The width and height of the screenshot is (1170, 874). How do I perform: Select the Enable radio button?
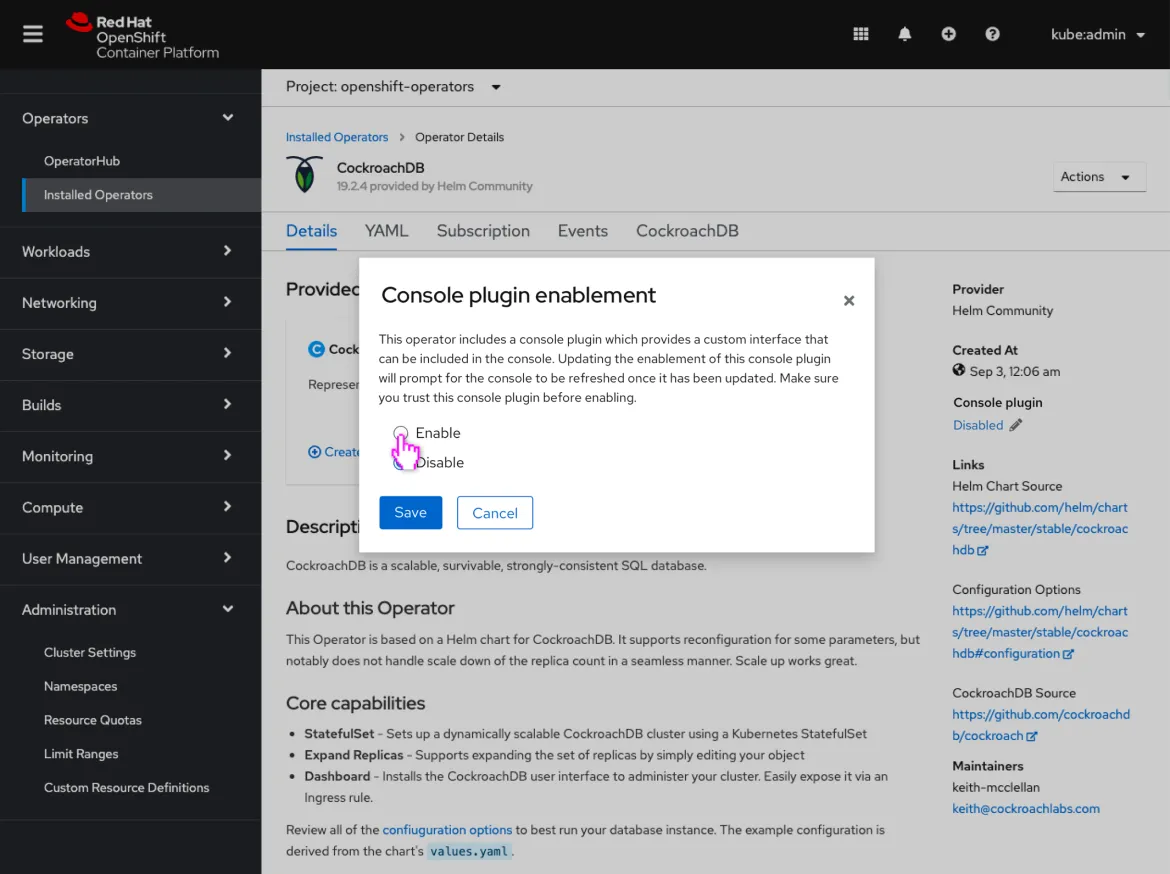point(402,433)
